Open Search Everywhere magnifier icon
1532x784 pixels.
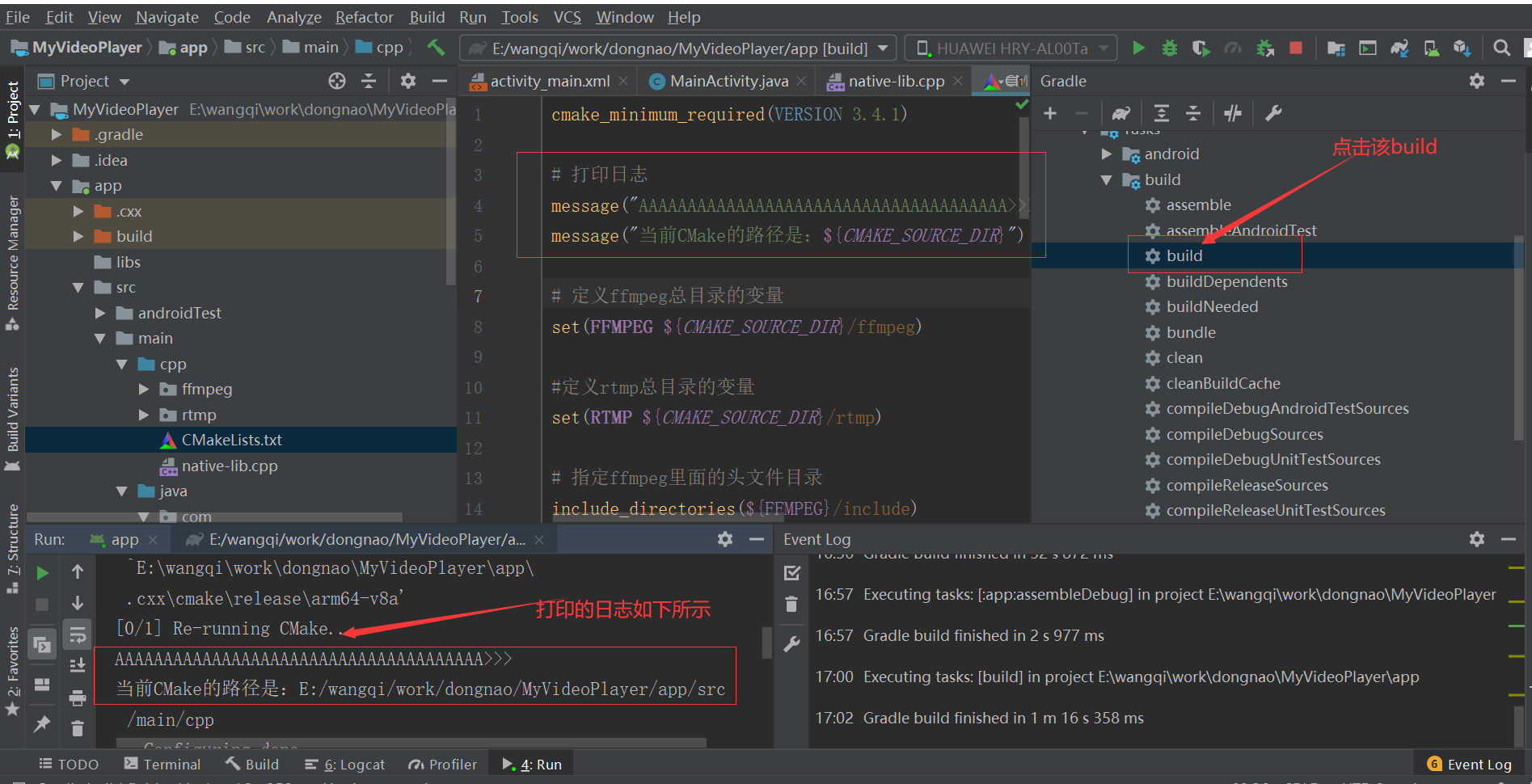pyautogui.click(x=1501, y=48)
